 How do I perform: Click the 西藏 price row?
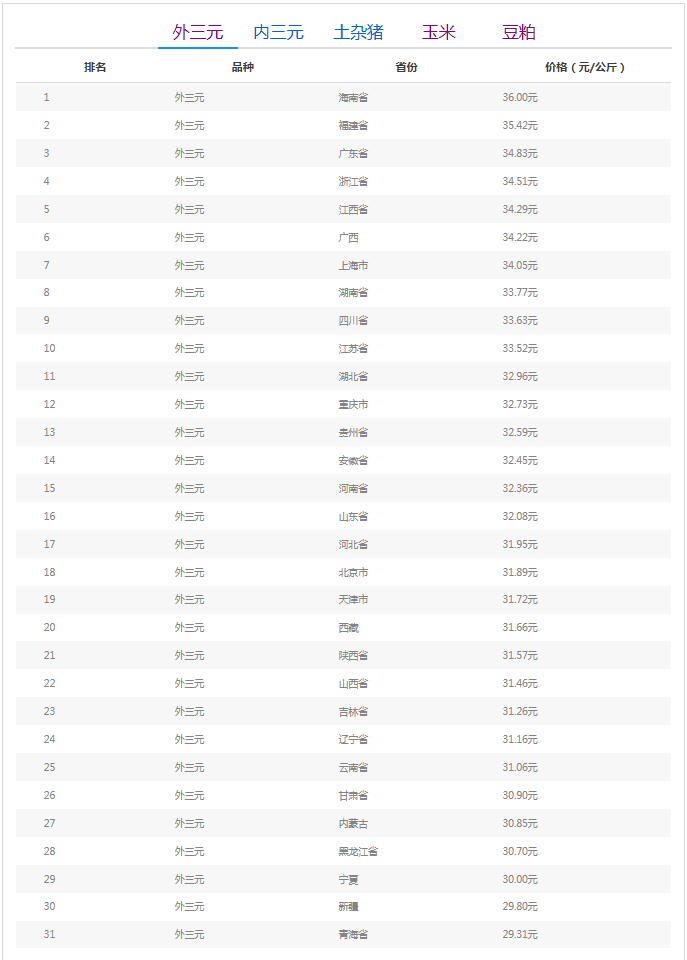(343, 627)
